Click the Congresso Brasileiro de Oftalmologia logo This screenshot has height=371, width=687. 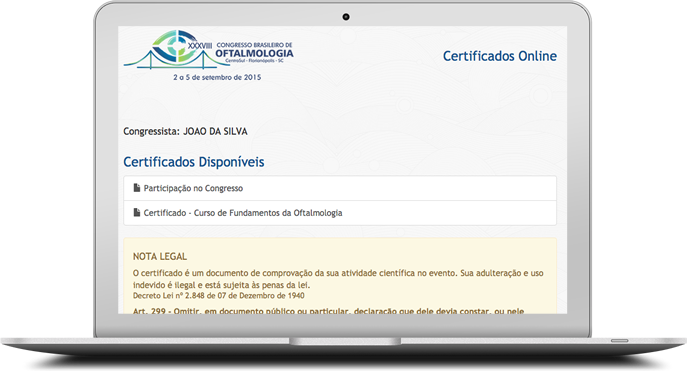[x=209, y=50]
